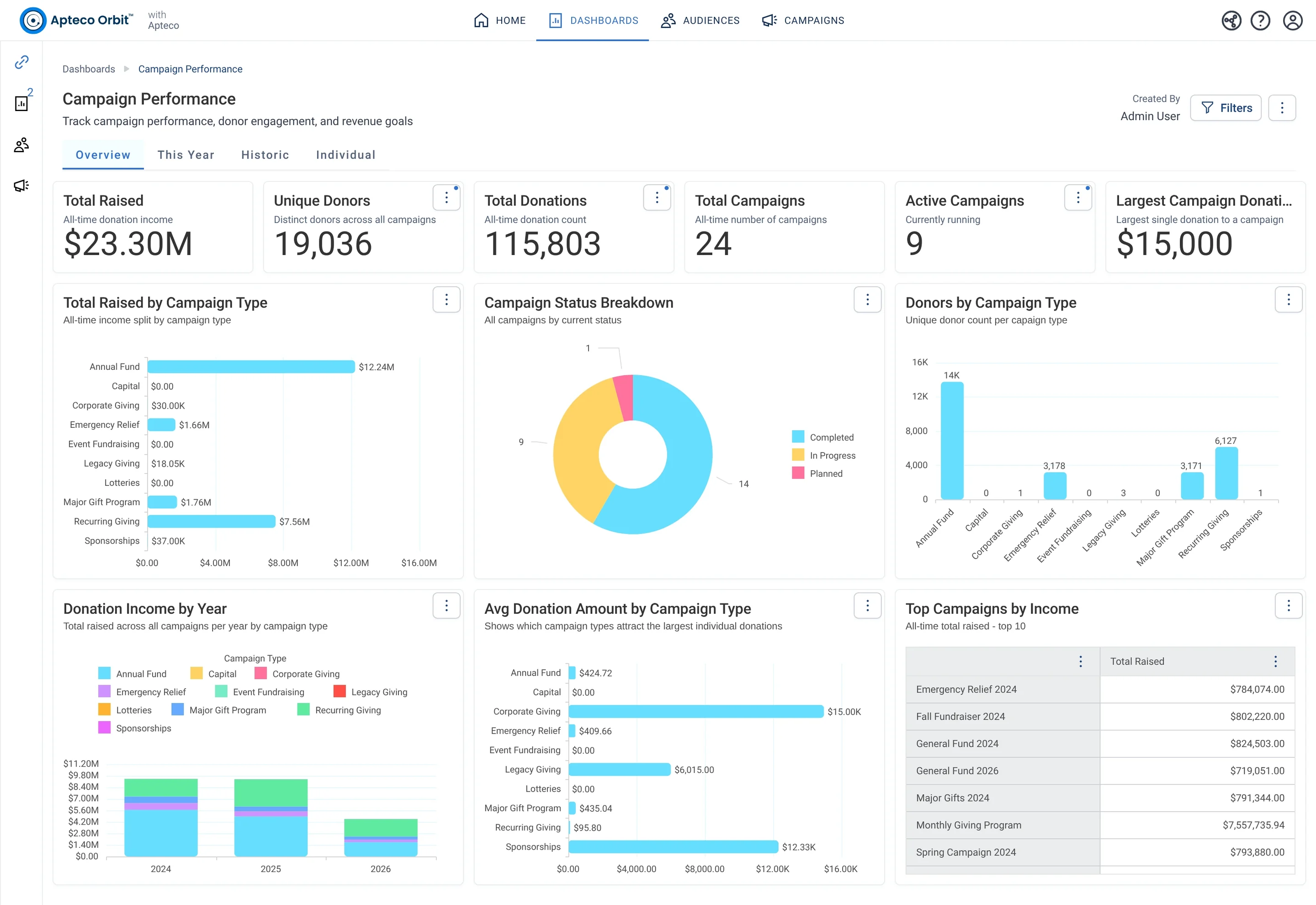
Task: Open the sidebar dashboards icon with badge 2
Action: [21, 103]
